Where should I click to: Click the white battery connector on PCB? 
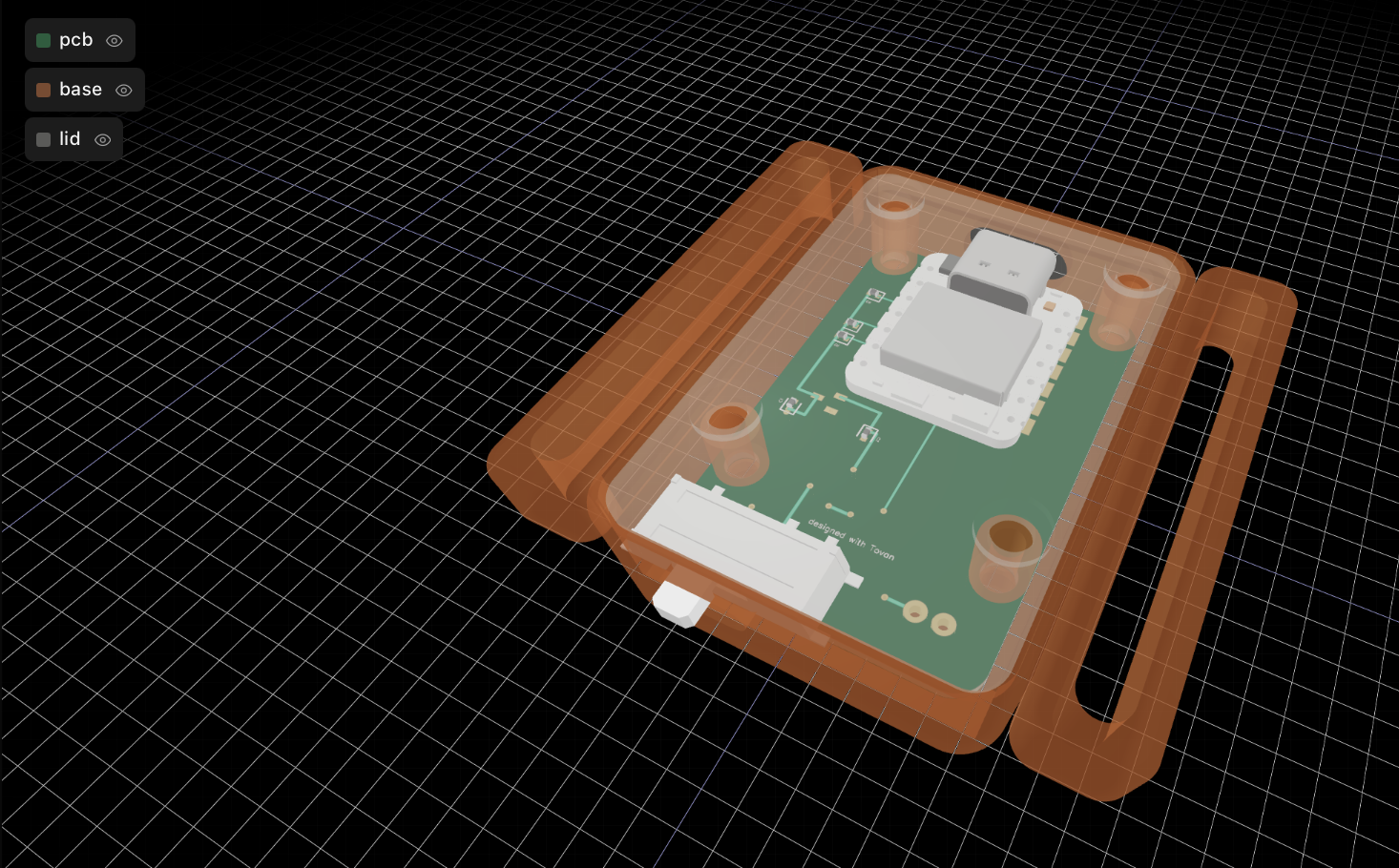point(744,547)
